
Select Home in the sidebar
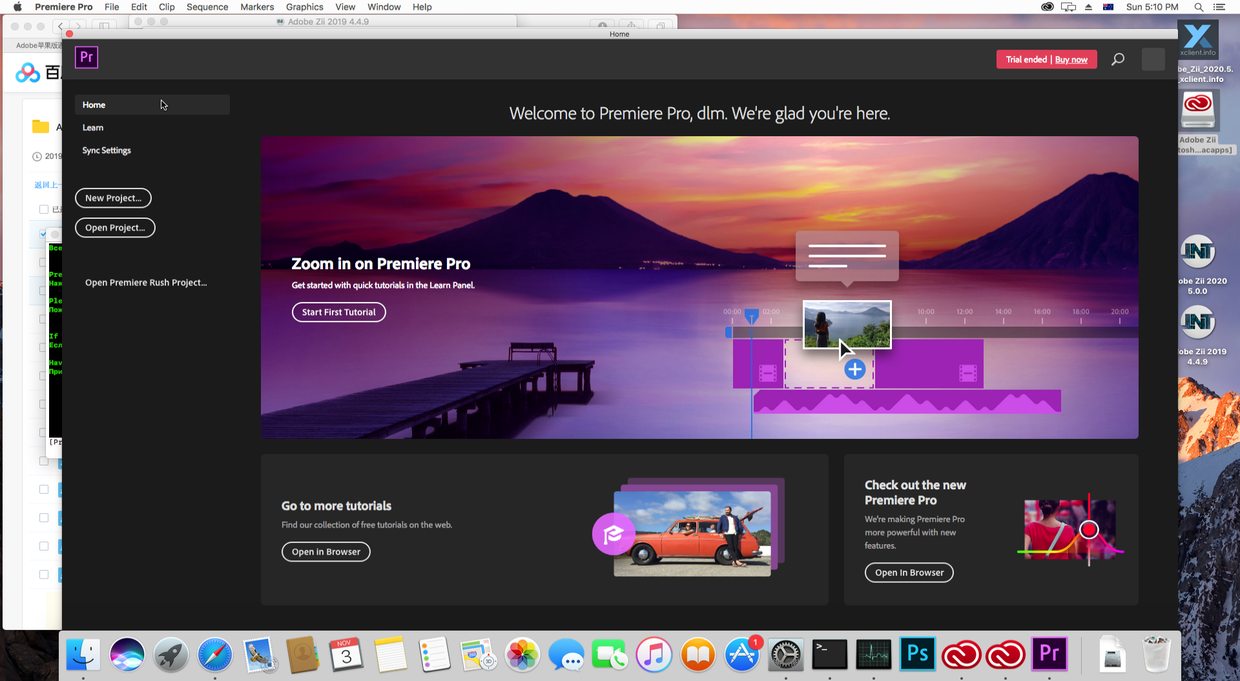152,105
